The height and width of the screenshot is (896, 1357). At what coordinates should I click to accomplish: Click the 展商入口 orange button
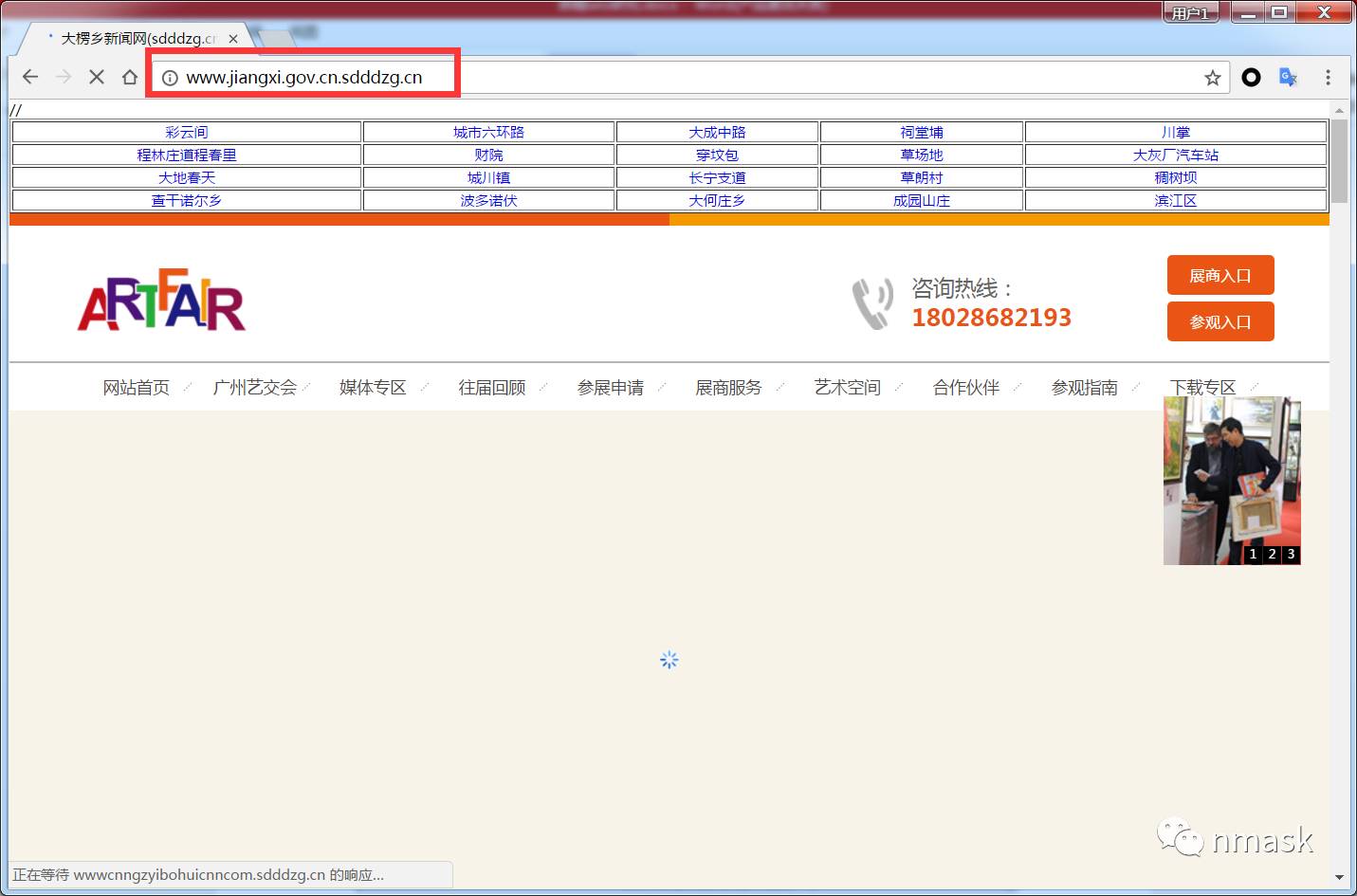tap(1220, 276)
